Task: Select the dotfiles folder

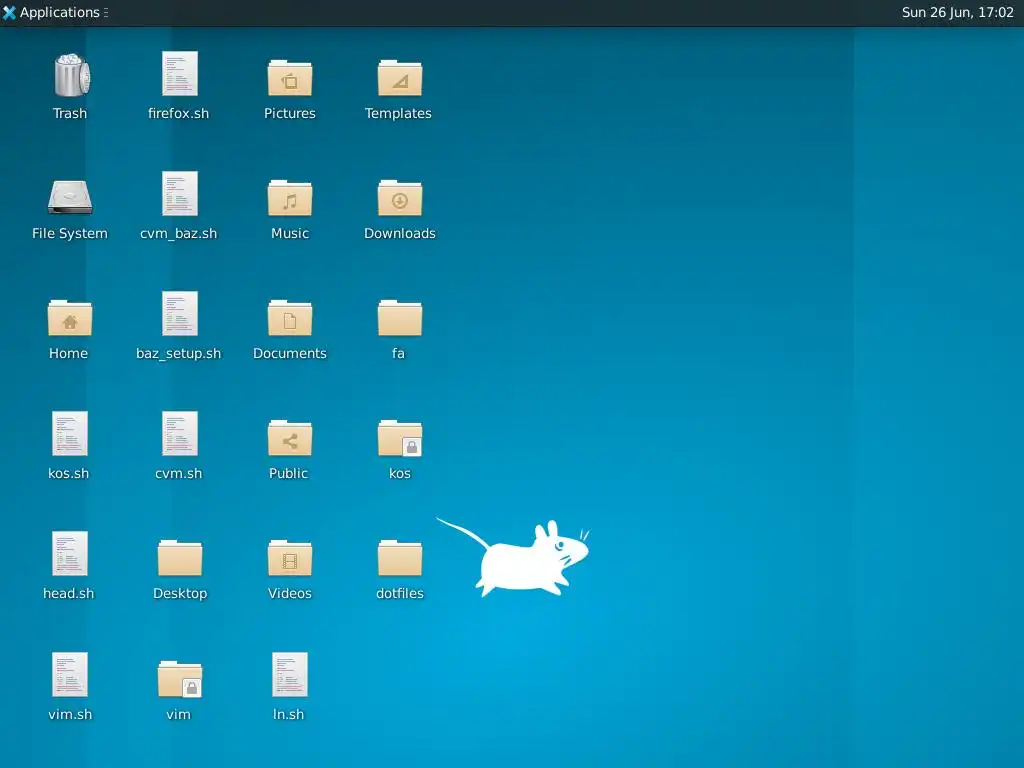Action: (400, 558)
